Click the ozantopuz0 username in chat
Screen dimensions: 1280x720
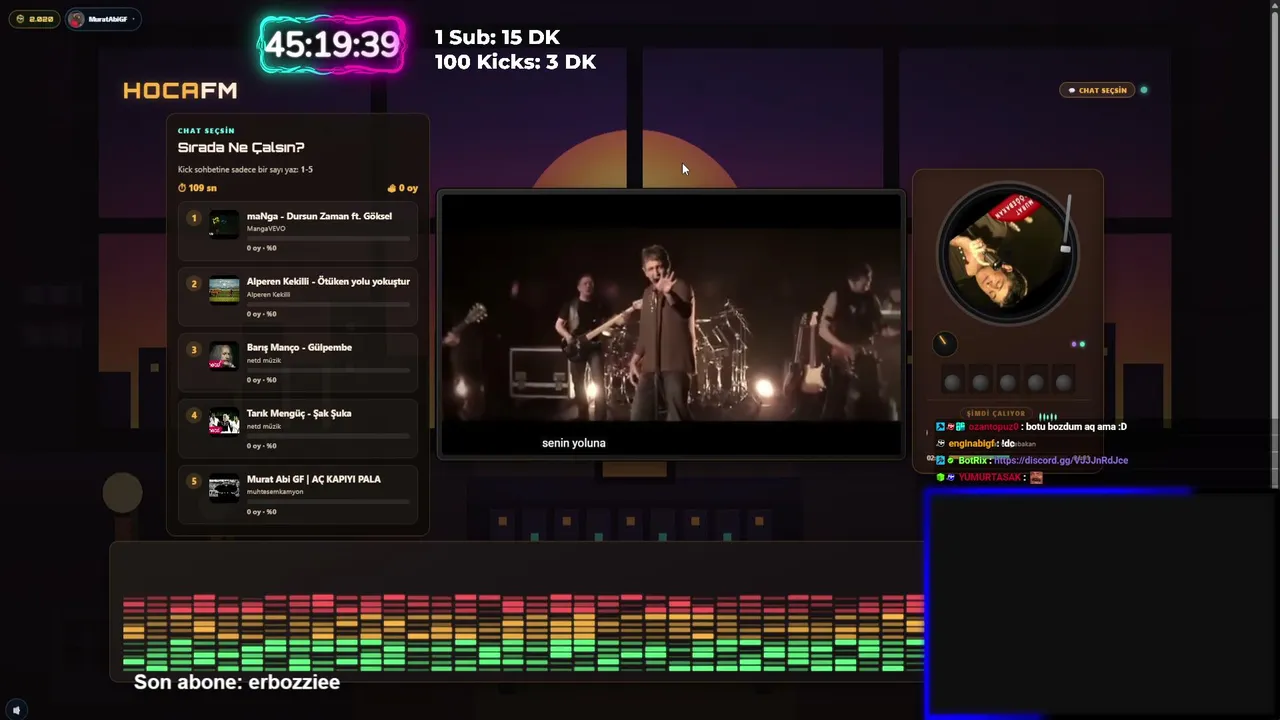(993, 427)
